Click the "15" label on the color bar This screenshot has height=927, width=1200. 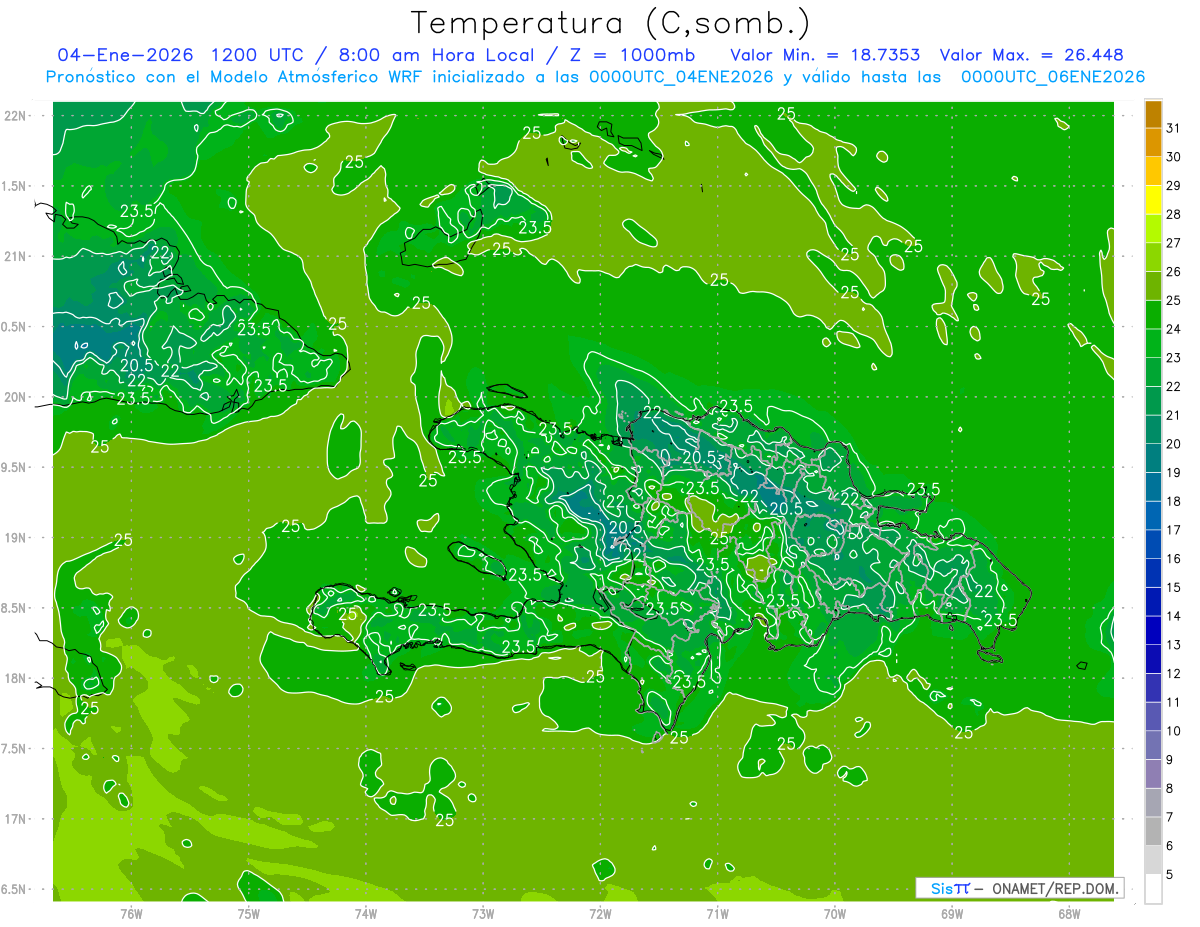coord(1174,588)
